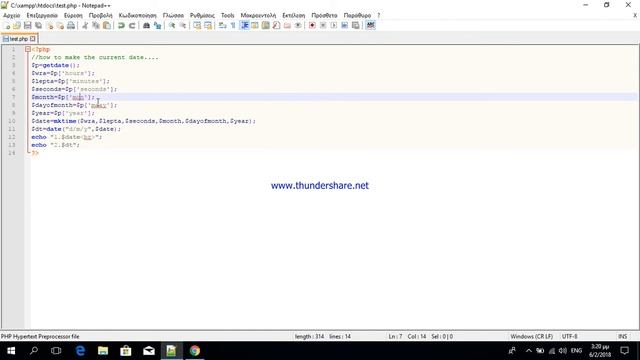Redo the last undone edit
Screen dimensions: 640x360
132,25
